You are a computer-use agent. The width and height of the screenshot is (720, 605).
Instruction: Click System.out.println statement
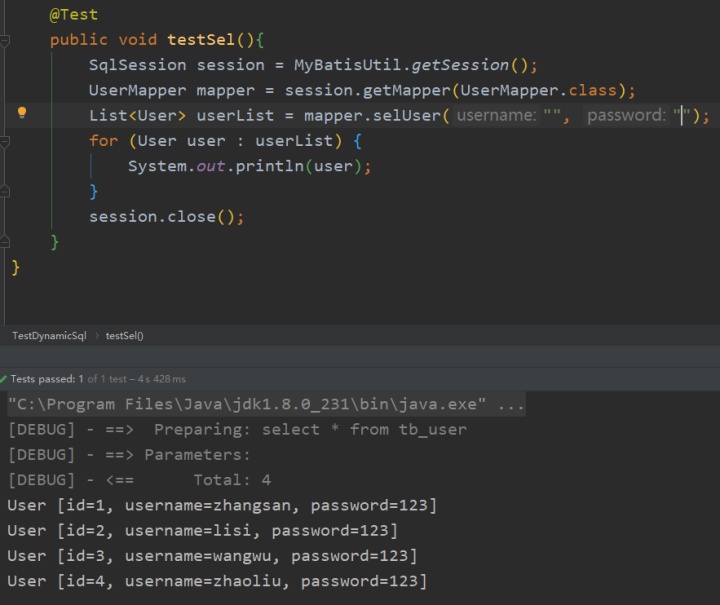(249, 166)
